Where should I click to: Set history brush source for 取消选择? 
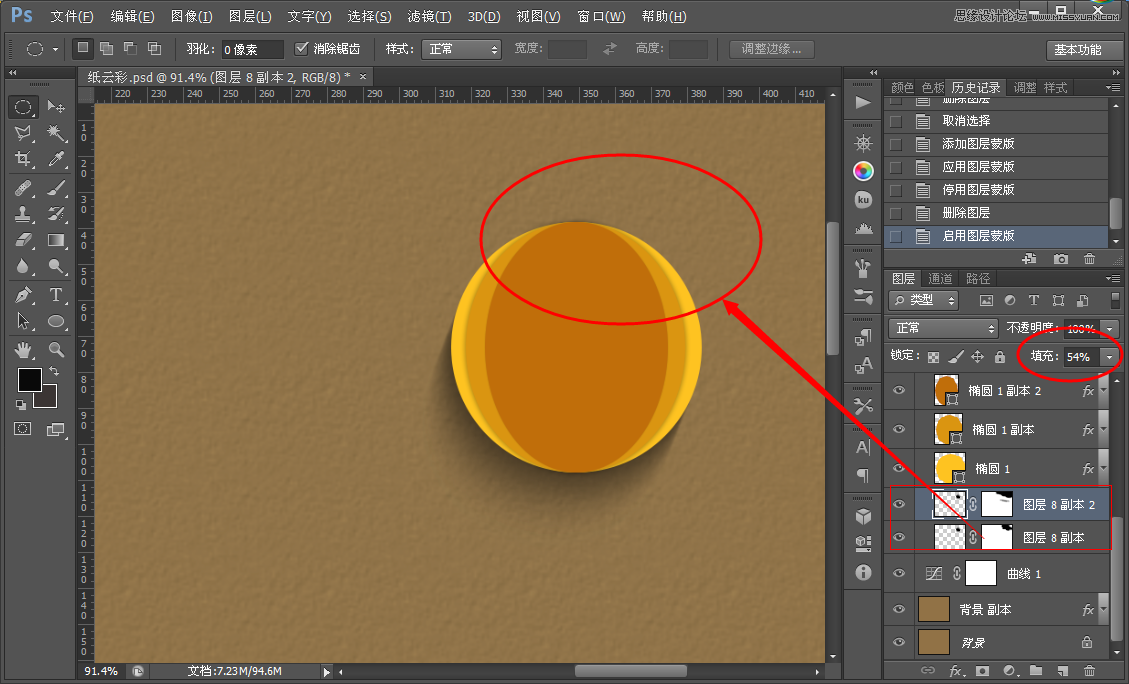[x=896, y=121]
